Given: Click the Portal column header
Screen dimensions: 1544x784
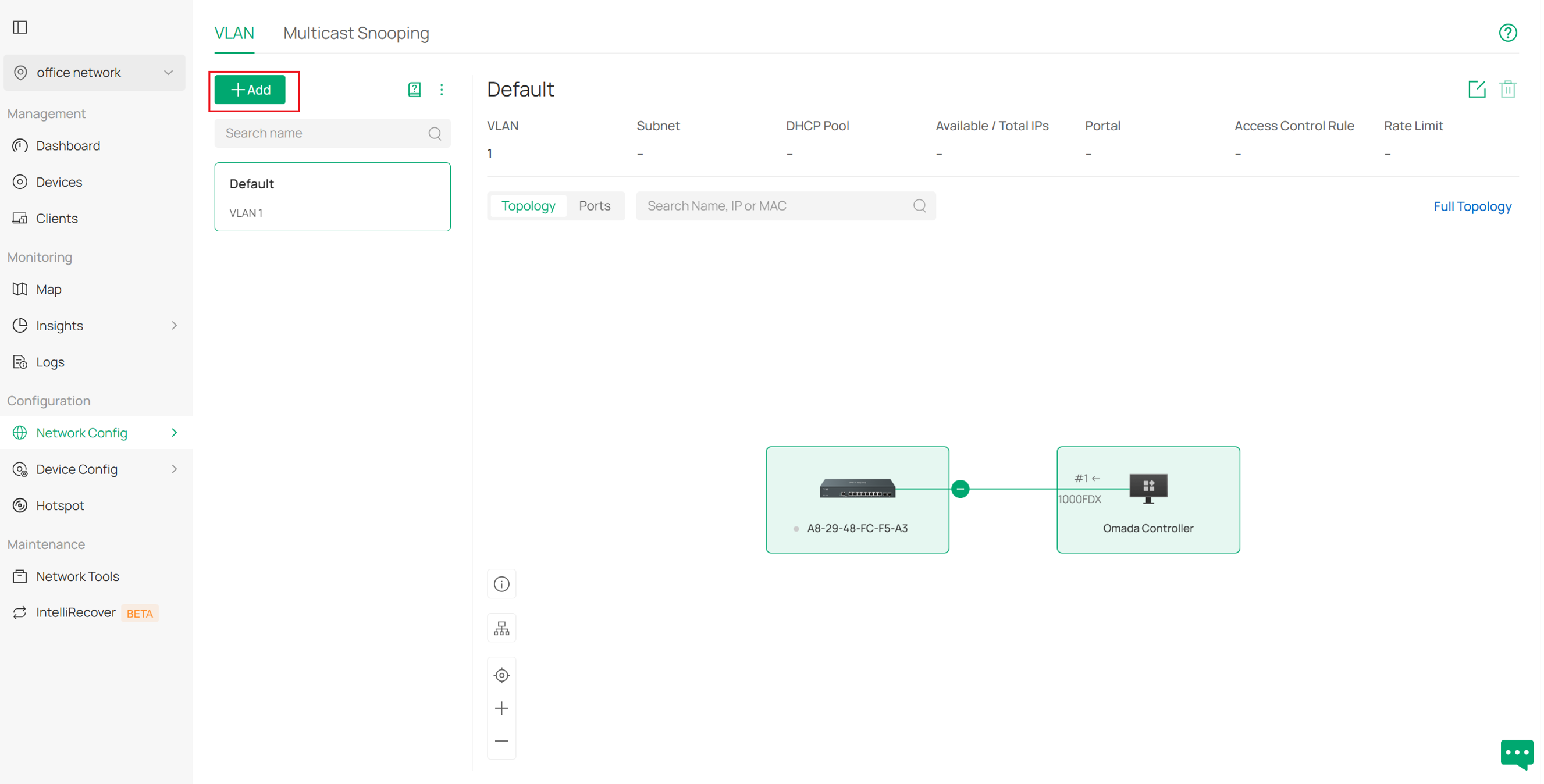Looking at the screenshot, I should [1102, 126].
